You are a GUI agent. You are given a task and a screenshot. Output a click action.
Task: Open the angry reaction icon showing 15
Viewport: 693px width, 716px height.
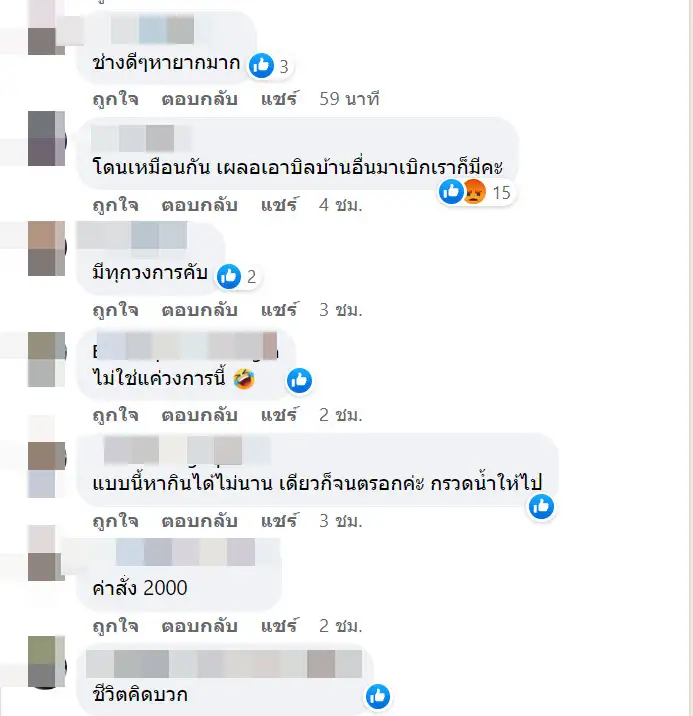coord(475,192)
